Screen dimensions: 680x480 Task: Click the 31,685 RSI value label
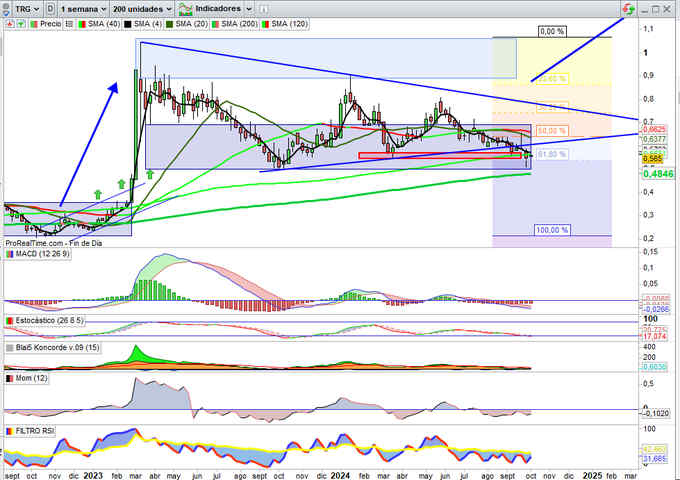point(657,459)
